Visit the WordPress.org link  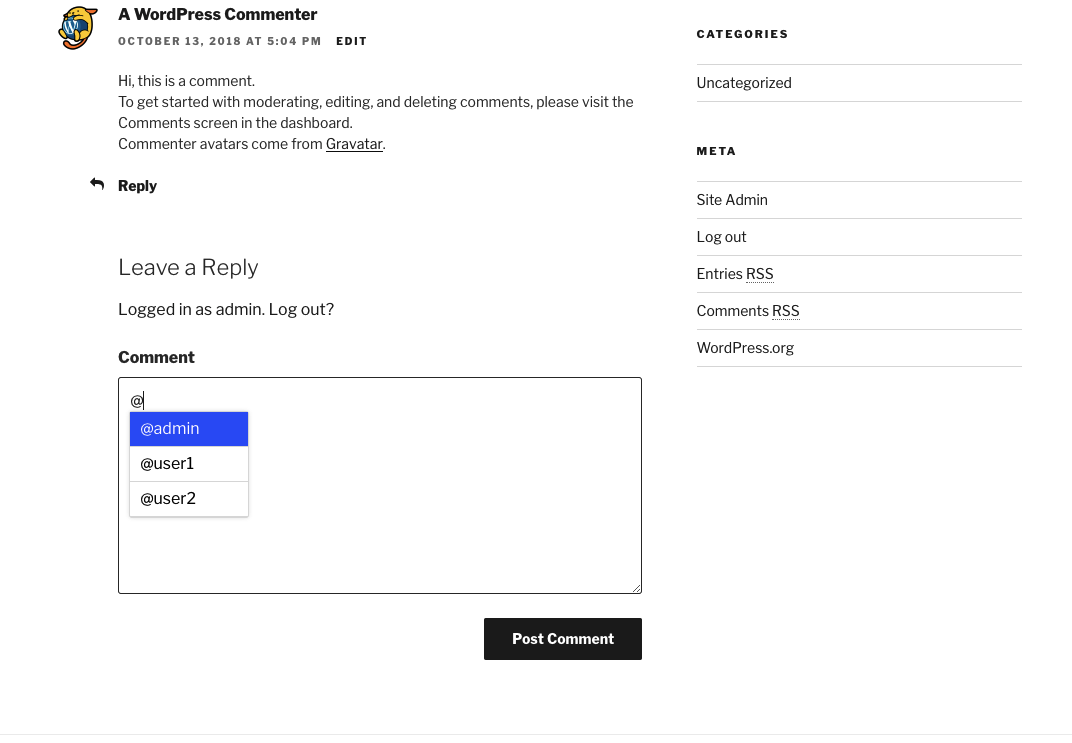click(745, 347)
